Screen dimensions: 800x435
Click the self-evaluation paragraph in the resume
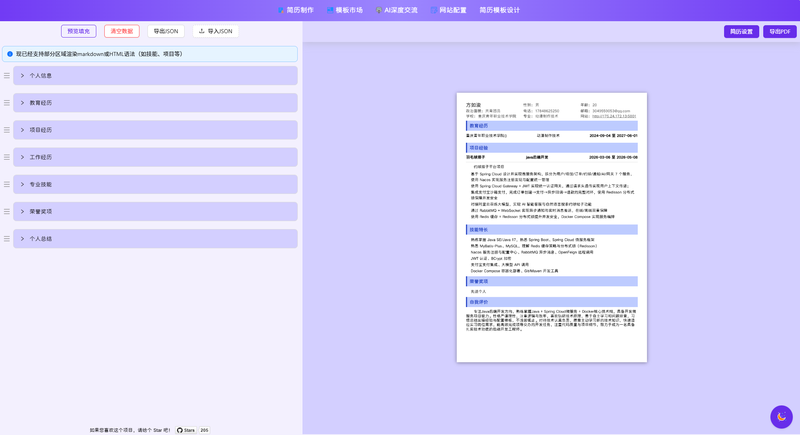[551, 320]
